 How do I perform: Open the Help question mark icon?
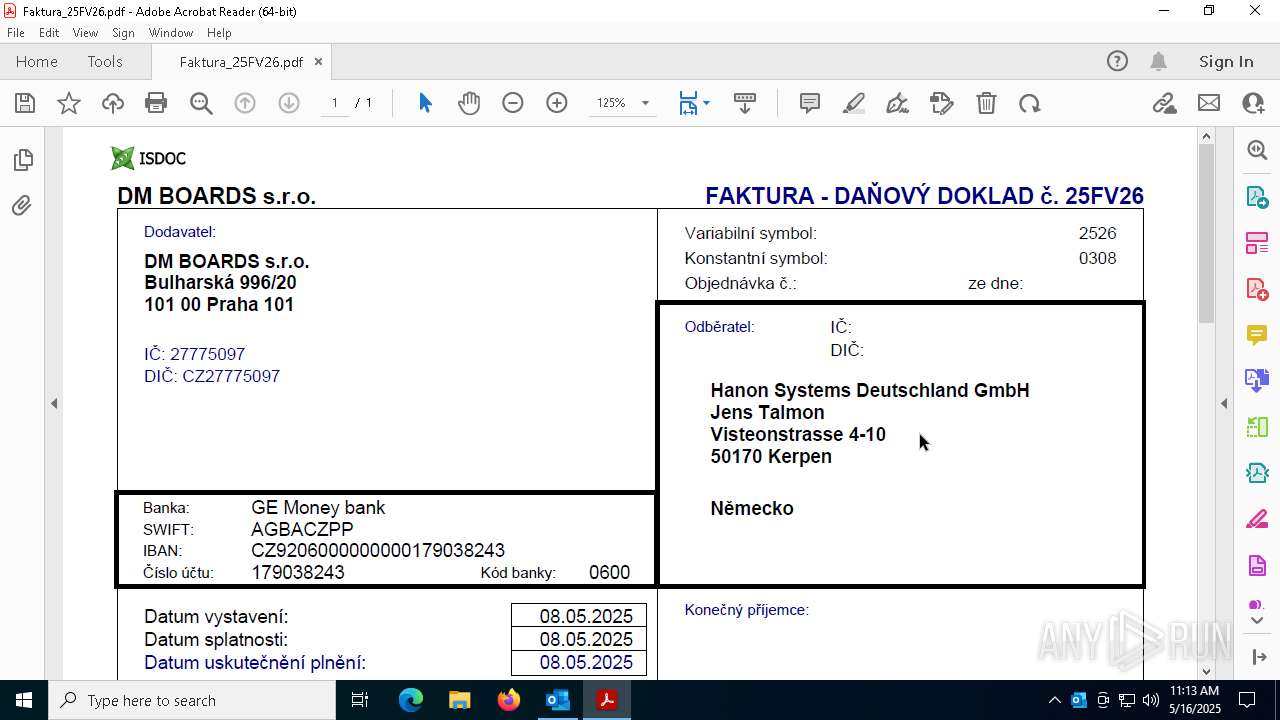pyautogui.click(x=1117, y=61)
